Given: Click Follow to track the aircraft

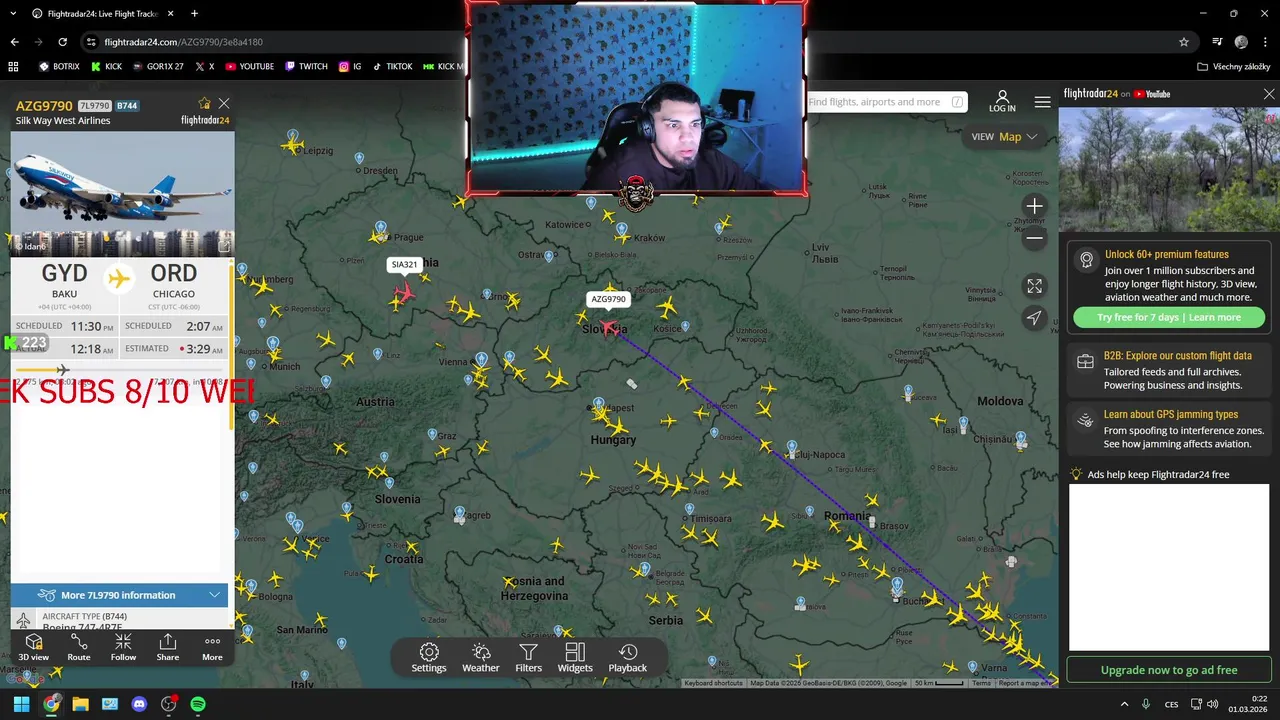Looking at the screenshot, I should (123, 647).
